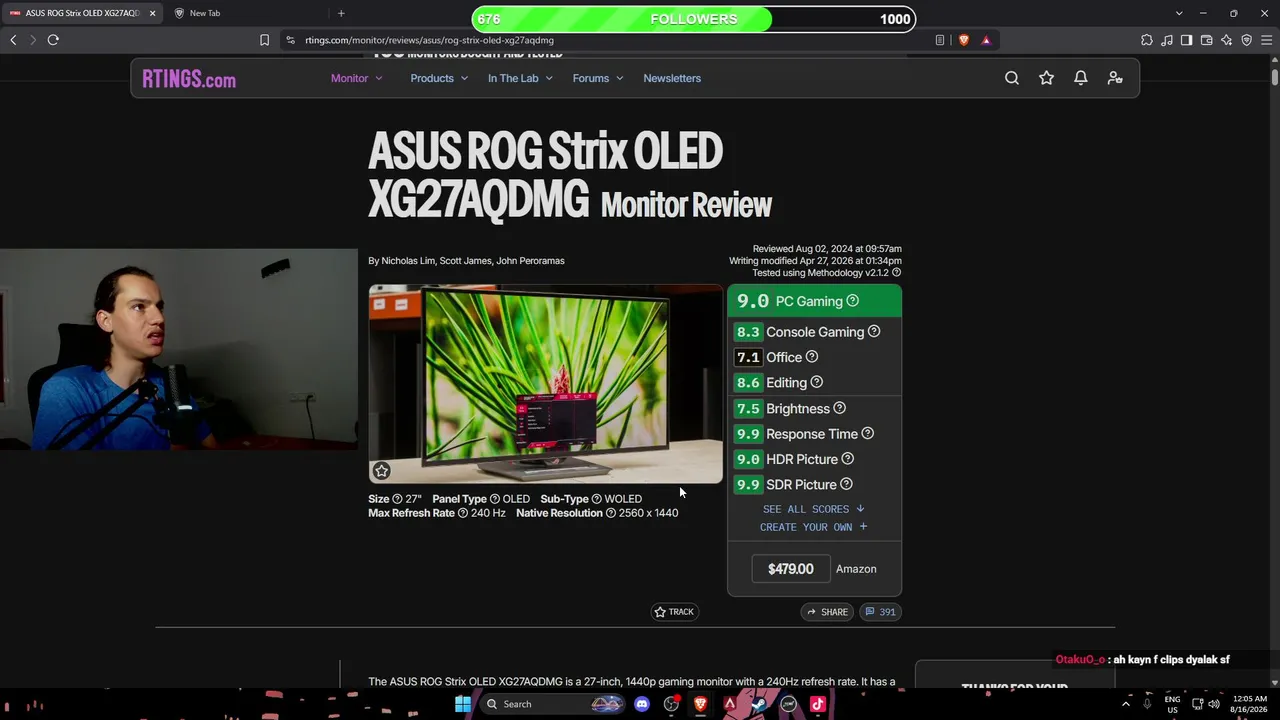This screenshot has height=720, width=1280.
Task: Click the taskbar Search box
Action: pyautogui.click(x=550, y=704)
